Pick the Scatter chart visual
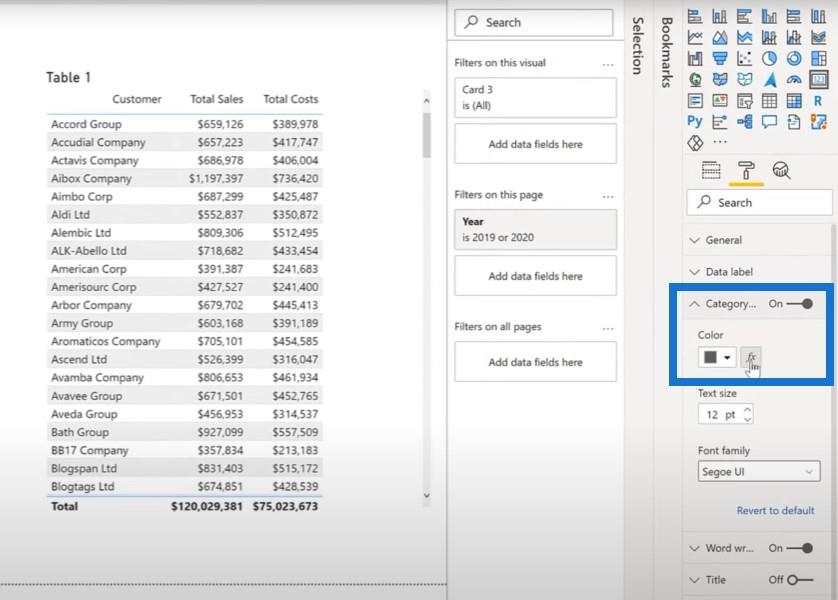 click(x=744, y=58)
